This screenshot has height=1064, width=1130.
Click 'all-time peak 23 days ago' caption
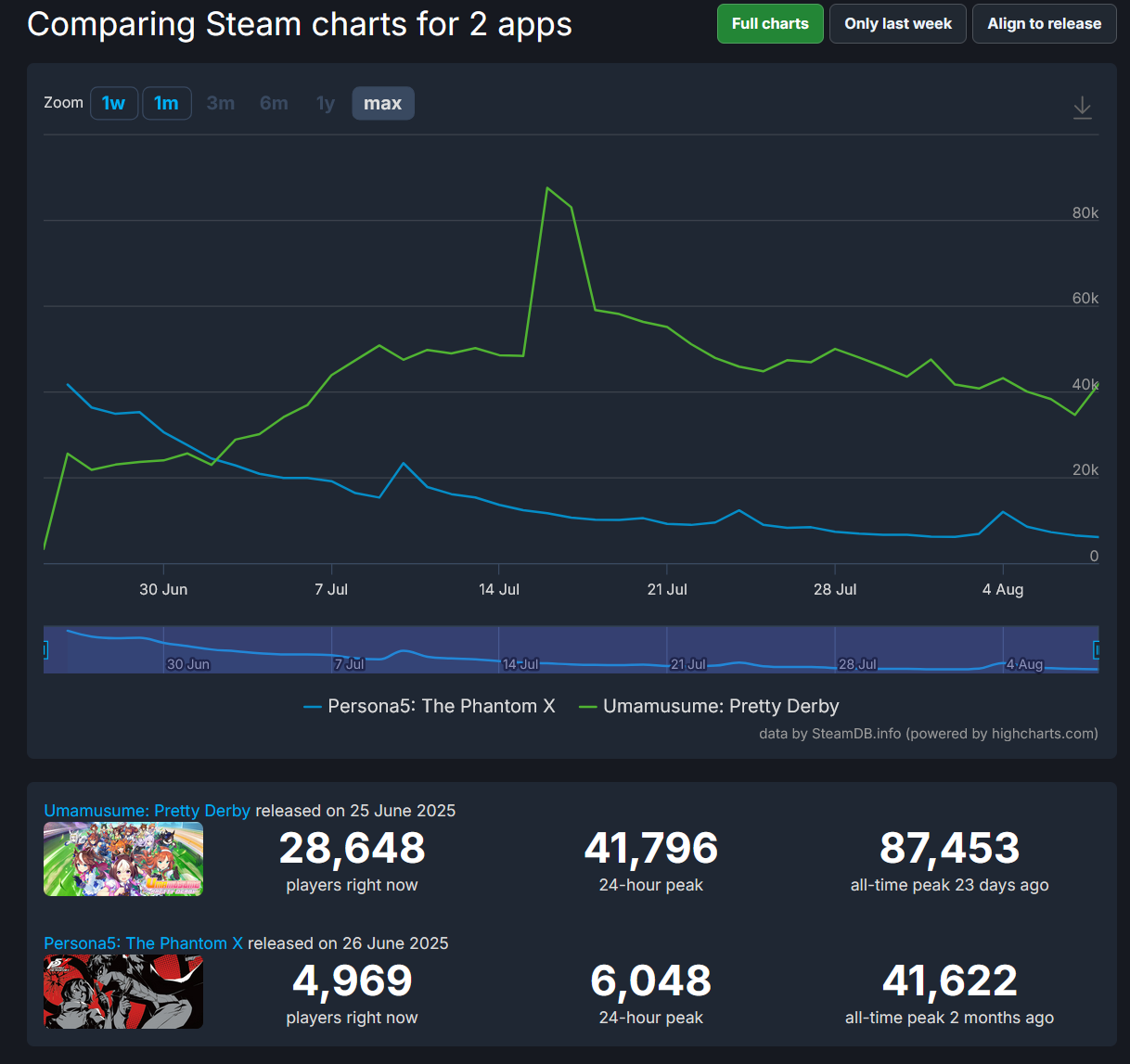point(949,885)
